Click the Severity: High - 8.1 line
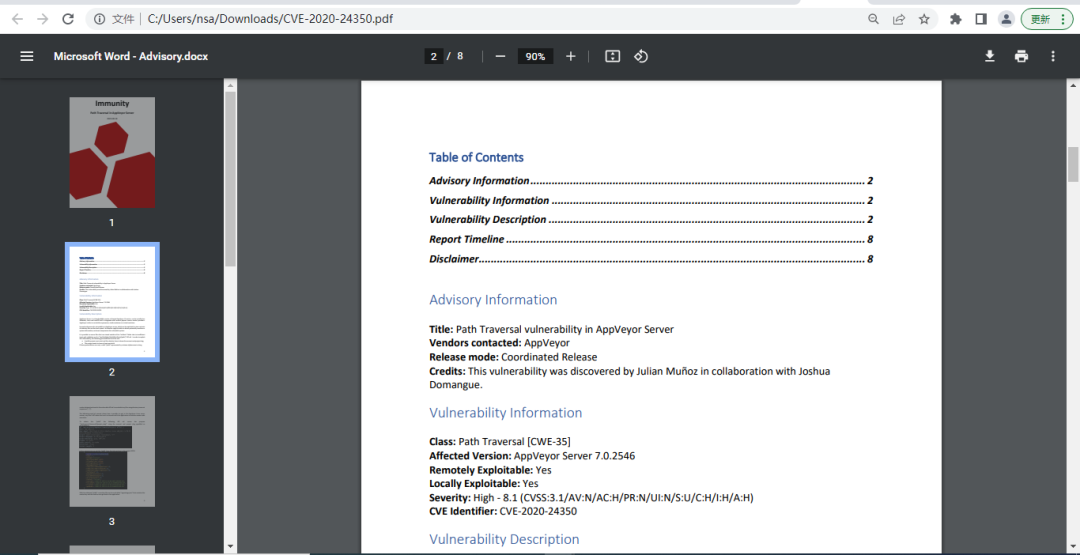 [x=591, y=497]
